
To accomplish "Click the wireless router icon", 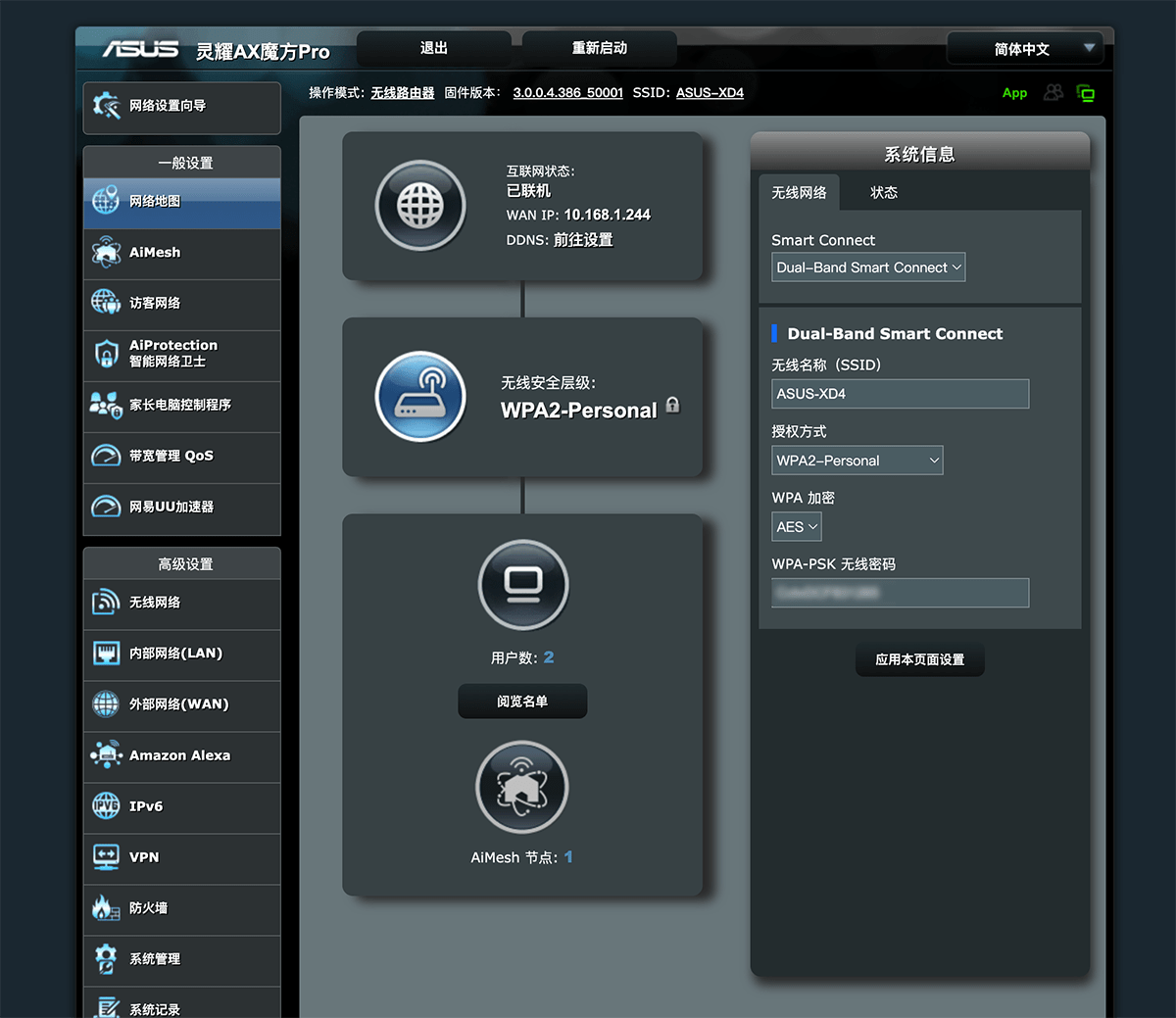I will point(420,397).
